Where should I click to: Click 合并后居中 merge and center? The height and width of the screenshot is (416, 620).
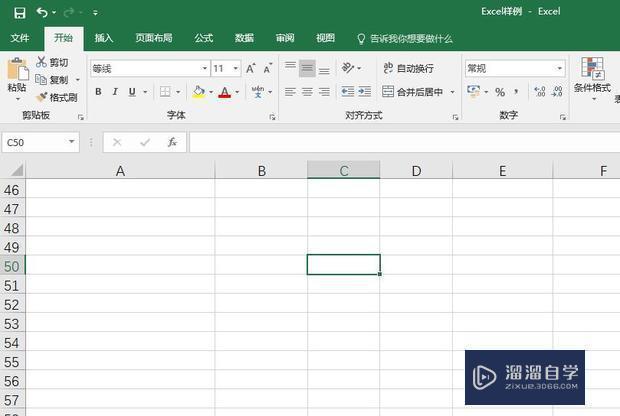pos(412,92)
